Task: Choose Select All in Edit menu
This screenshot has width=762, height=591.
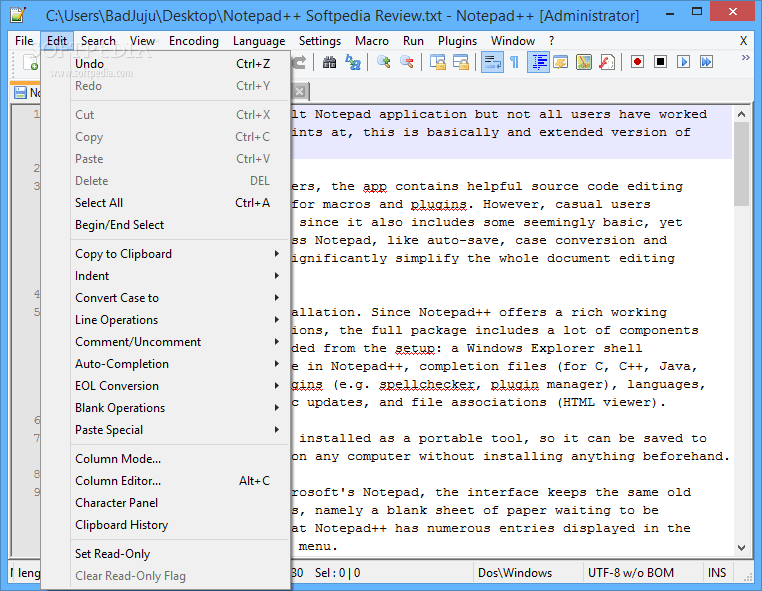Action: (179, 203)
